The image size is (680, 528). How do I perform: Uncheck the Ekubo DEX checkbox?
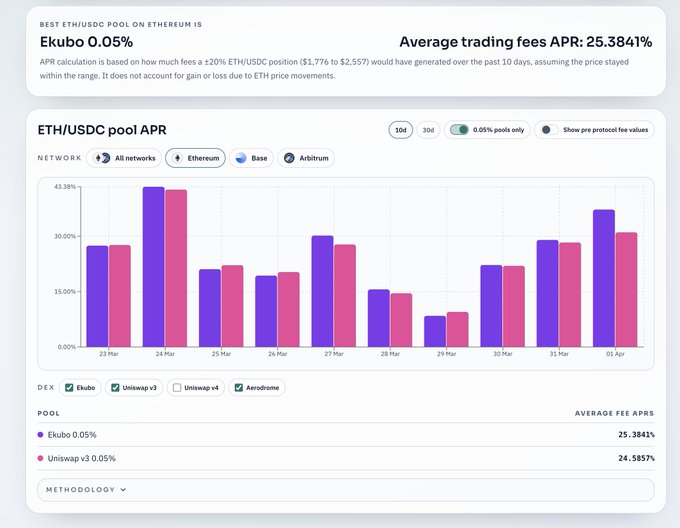pos(69,388)
